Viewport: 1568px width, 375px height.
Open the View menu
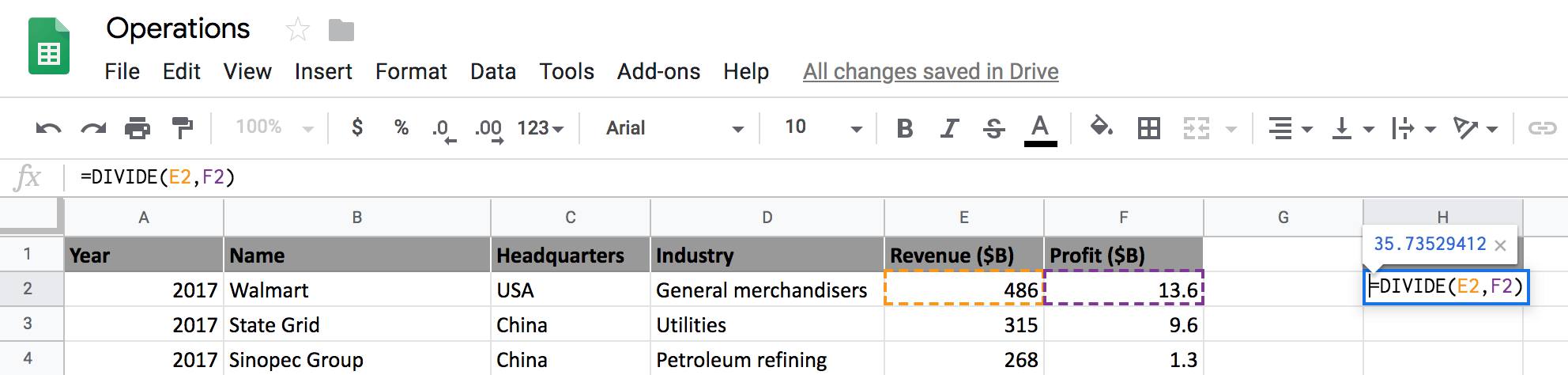[x=247, y=71]
